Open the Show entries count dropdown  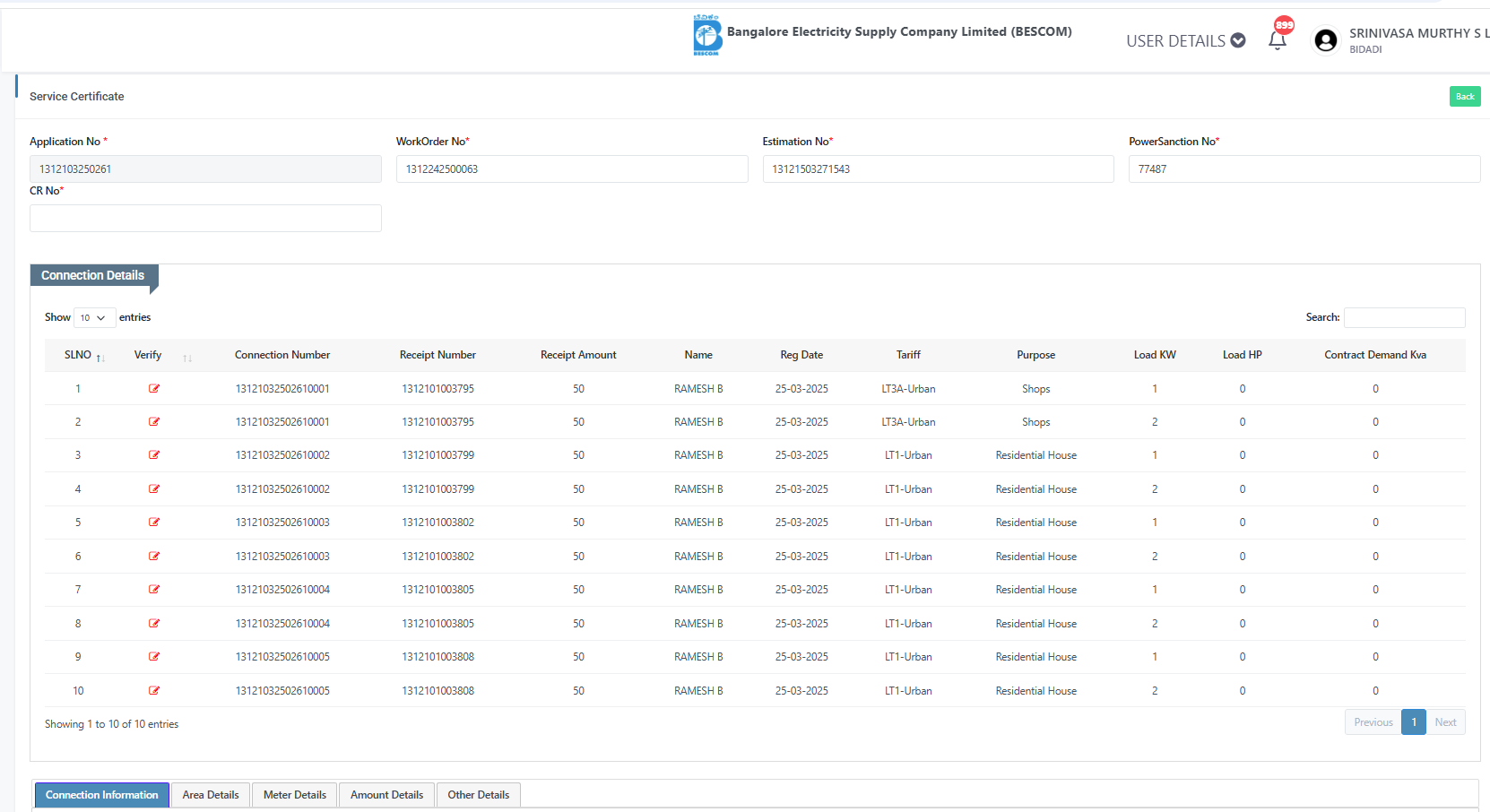pyautogui.click(x=93, y=318)
